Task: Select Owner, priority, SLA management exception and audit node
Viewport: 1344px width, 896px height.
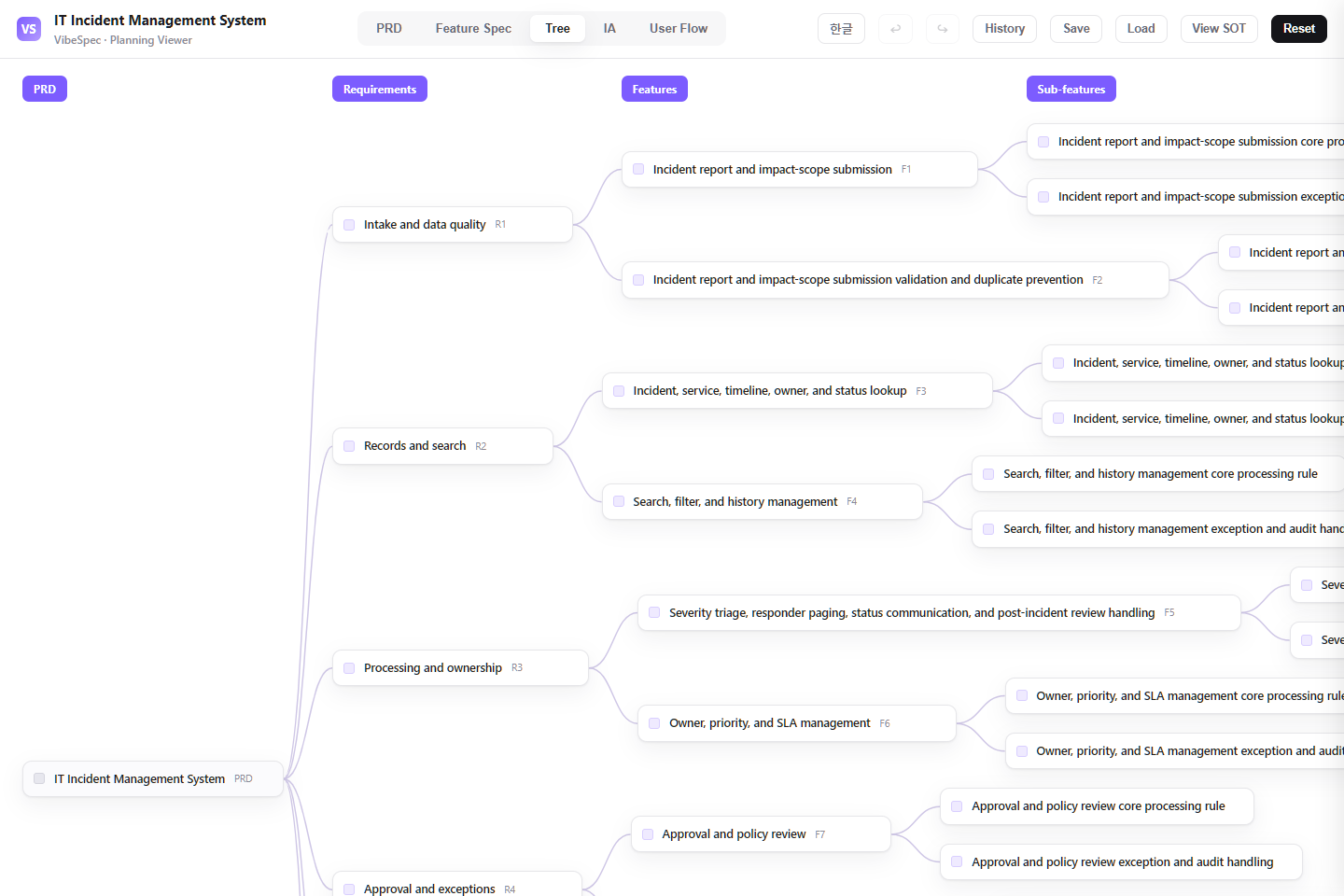Action: 1175,751
